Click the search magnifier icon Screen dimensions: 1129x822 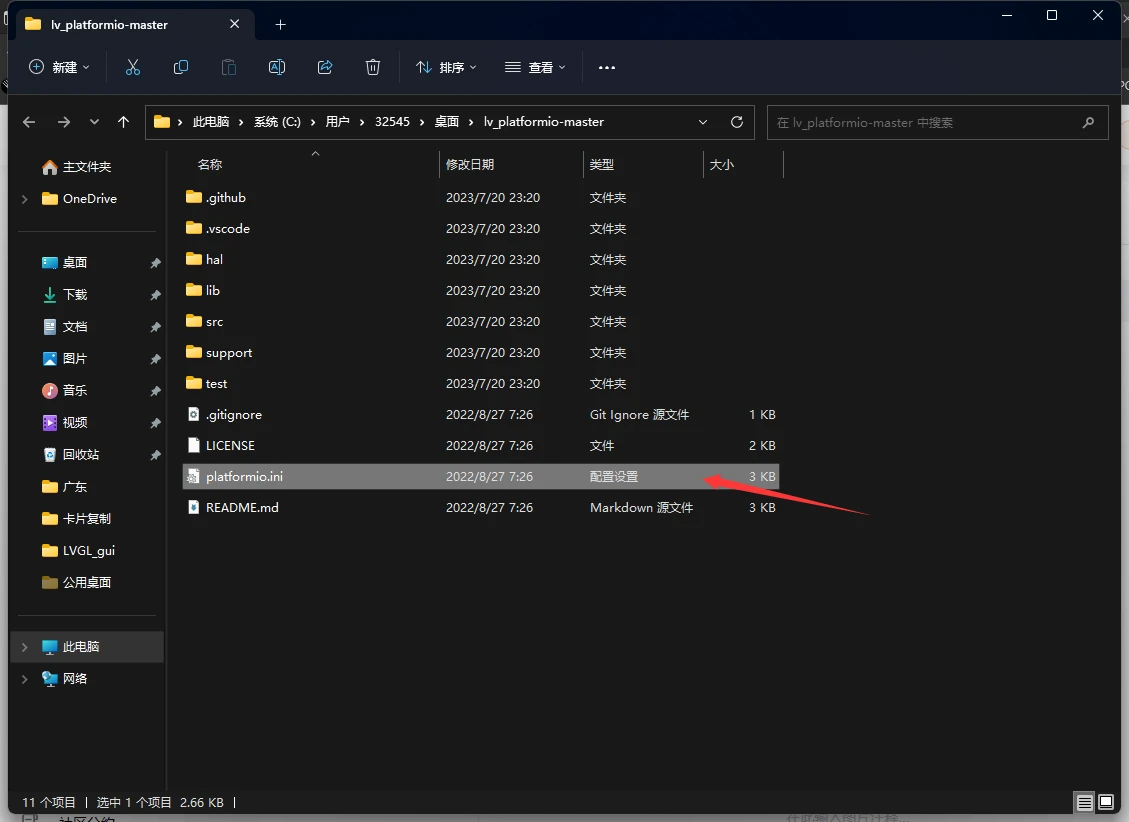pyautogui.click(x=1089, y=122)
